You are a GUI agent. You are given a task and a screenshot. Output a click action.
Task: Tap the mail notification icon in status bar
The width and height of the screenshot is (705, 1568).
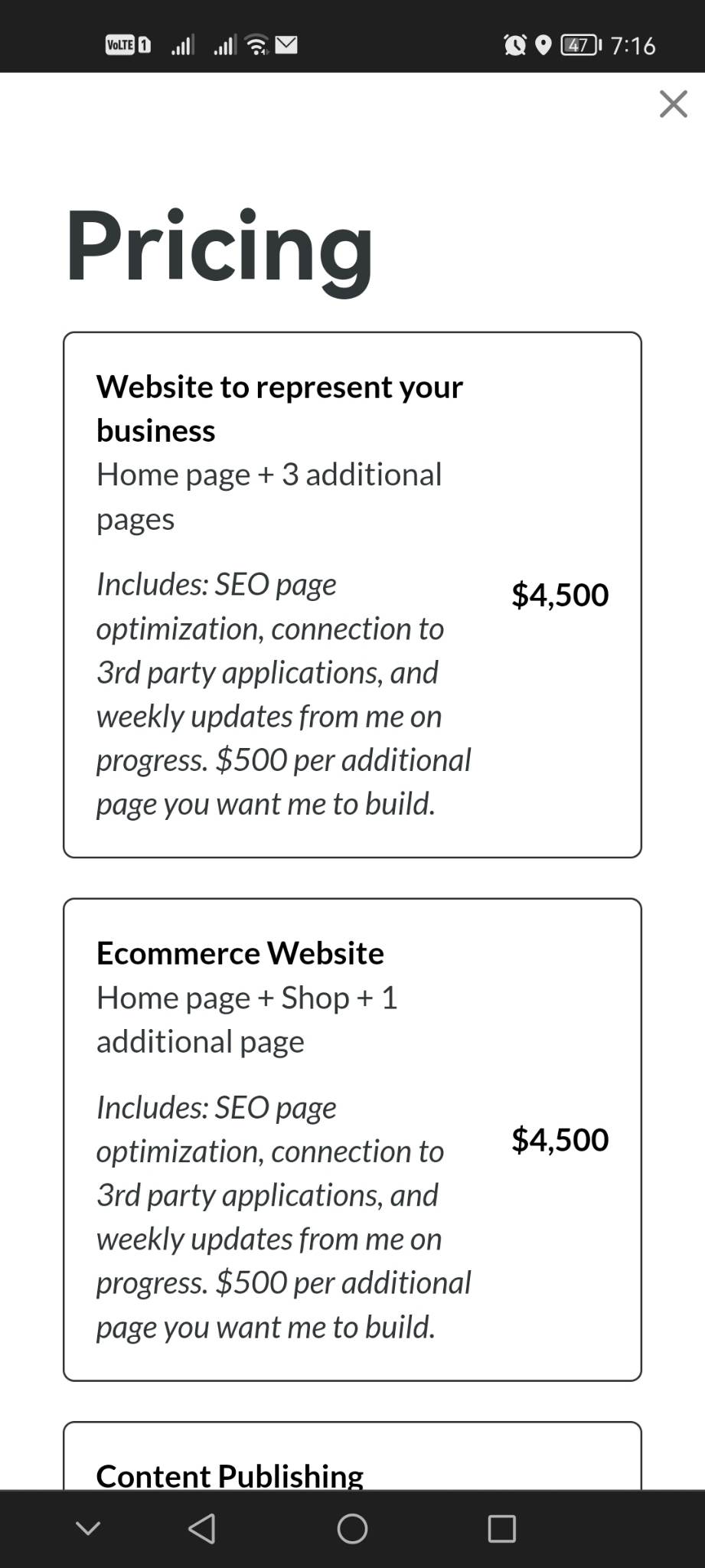(286, 45)
